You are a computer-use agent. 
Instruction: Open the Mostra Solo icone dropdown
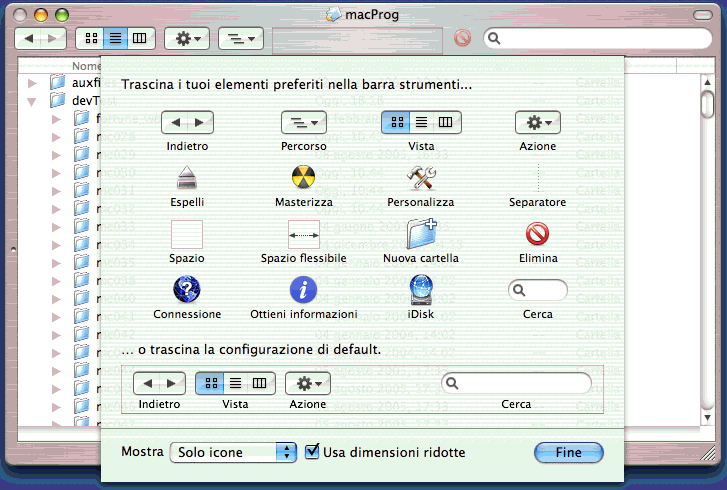click(234, 452)
